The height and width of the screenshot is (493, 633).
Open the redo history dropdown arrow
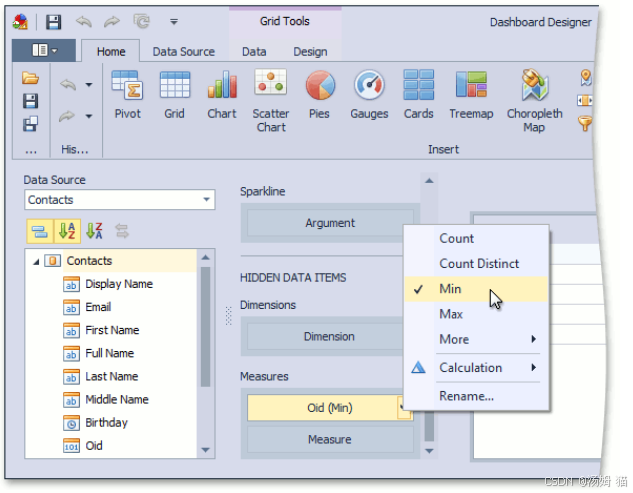[x=89, y=116]
